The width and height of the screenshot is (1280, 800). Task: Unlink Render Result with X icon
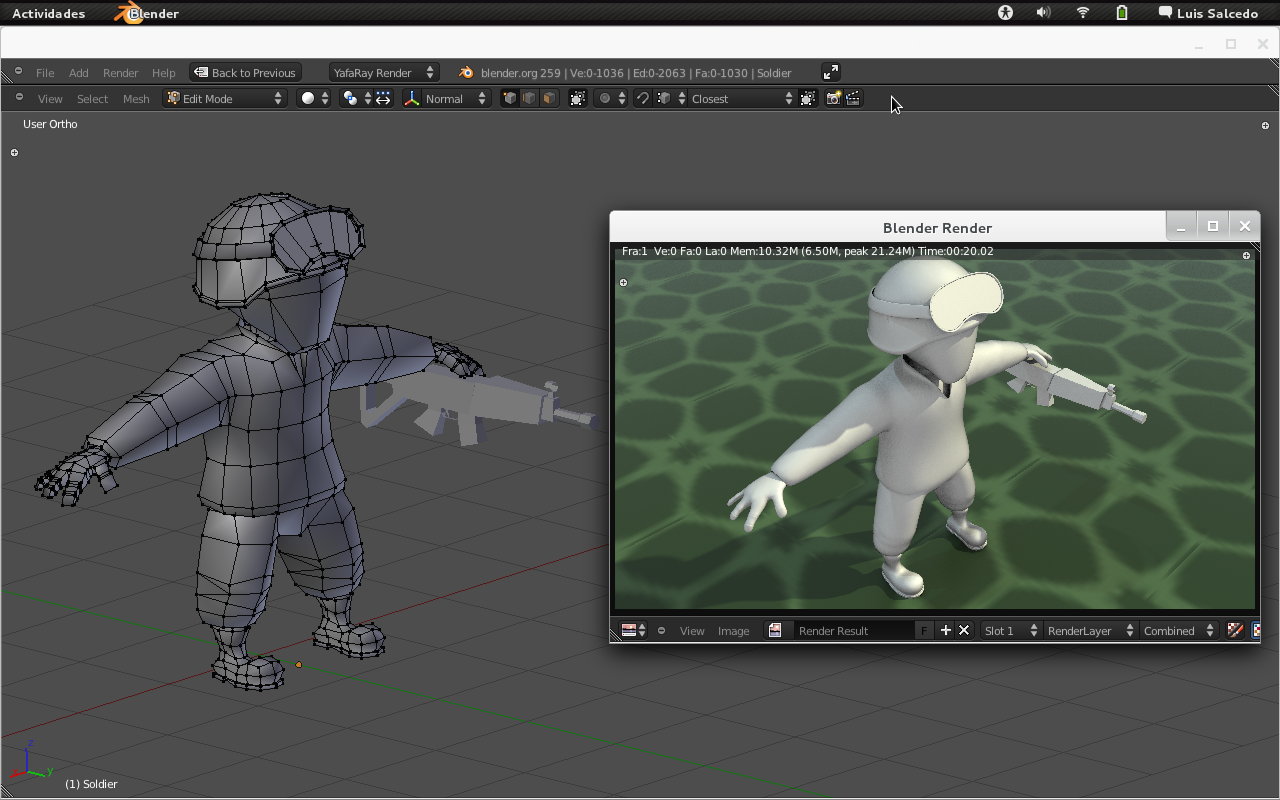coord(964,630)
